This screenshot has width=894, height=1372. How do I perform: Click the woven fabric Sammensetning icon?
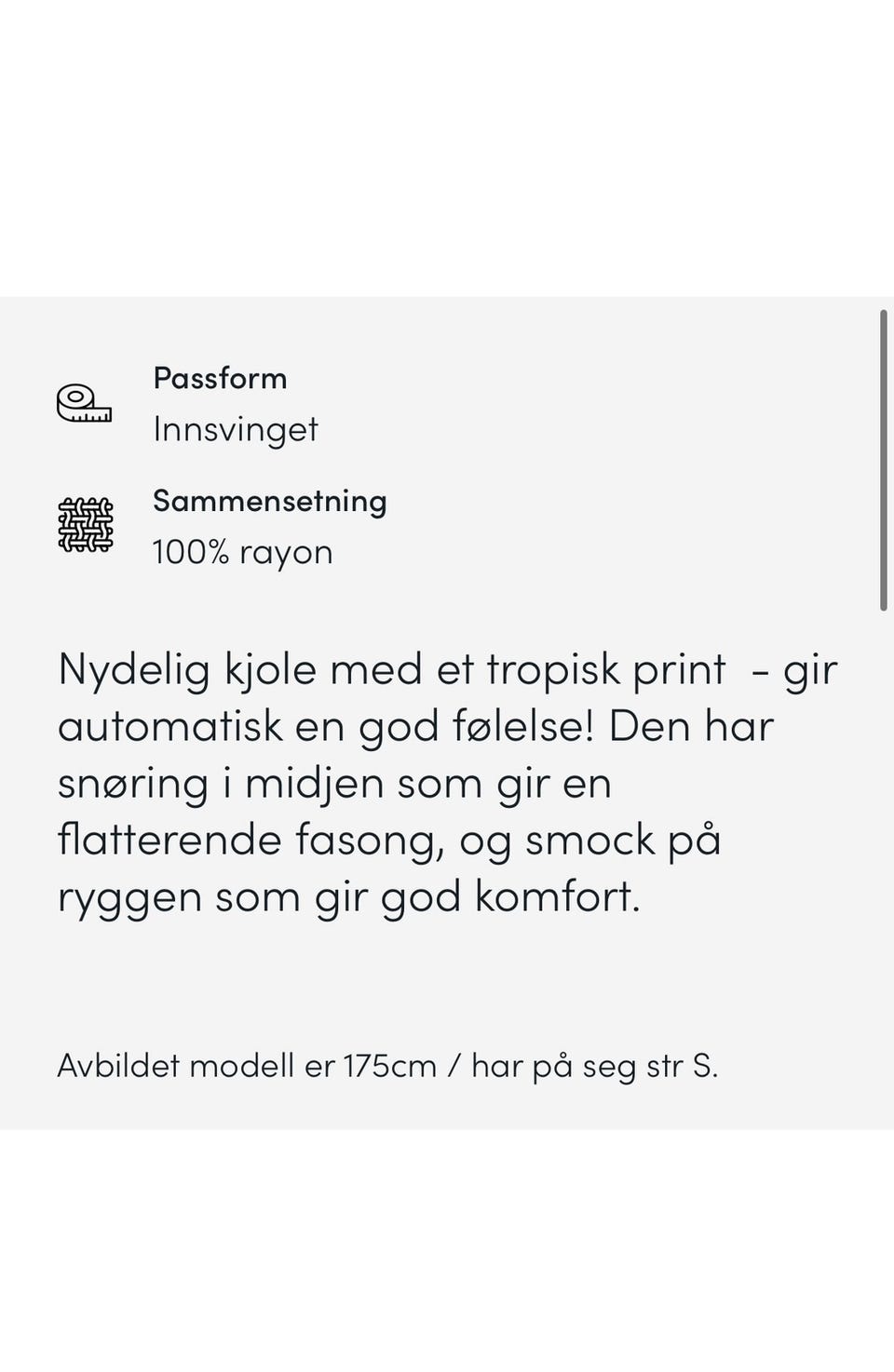coord(86,525)
